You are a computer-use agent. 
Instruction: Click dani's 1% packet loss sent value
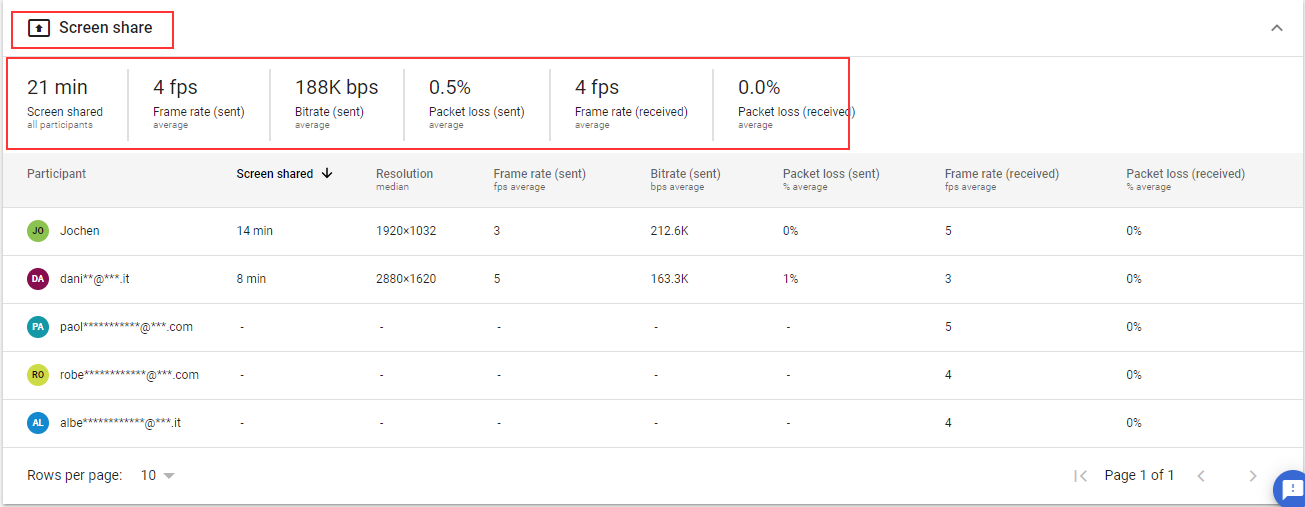click(790, 279)
